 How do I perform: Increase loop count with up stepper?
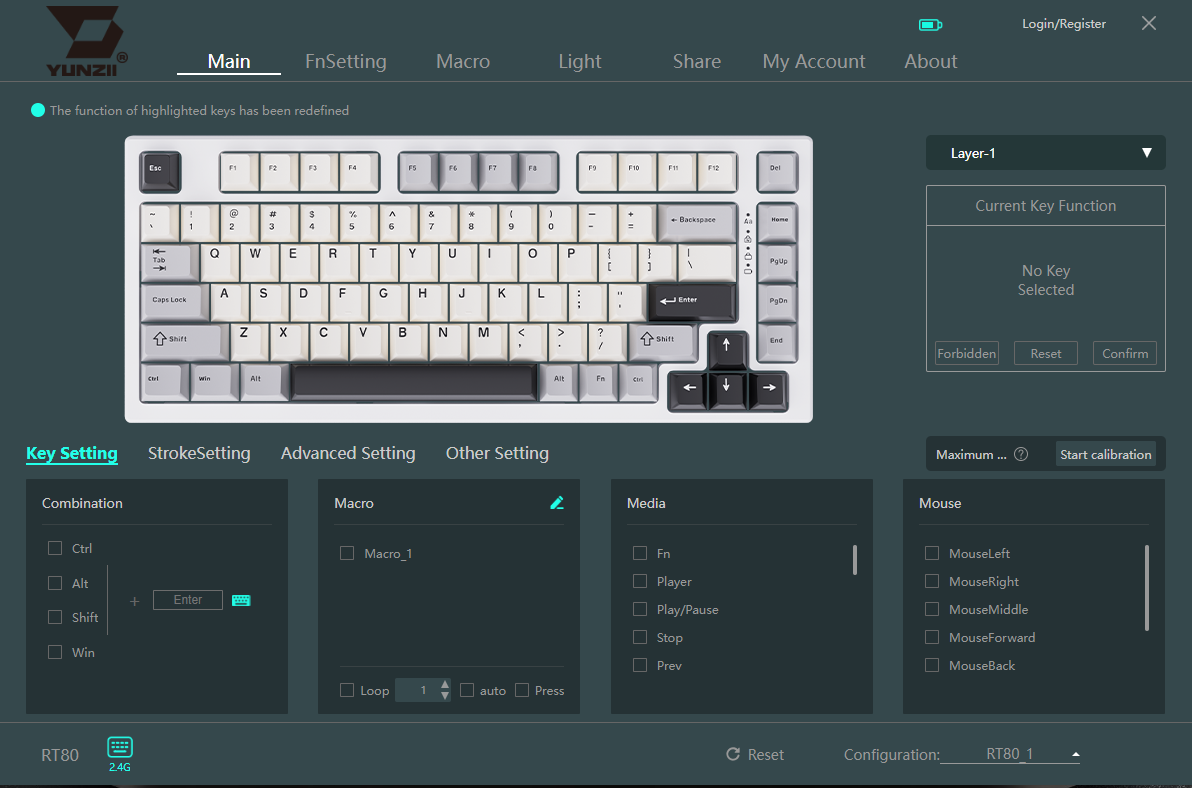pyautogui.click(x=445, y=685)
